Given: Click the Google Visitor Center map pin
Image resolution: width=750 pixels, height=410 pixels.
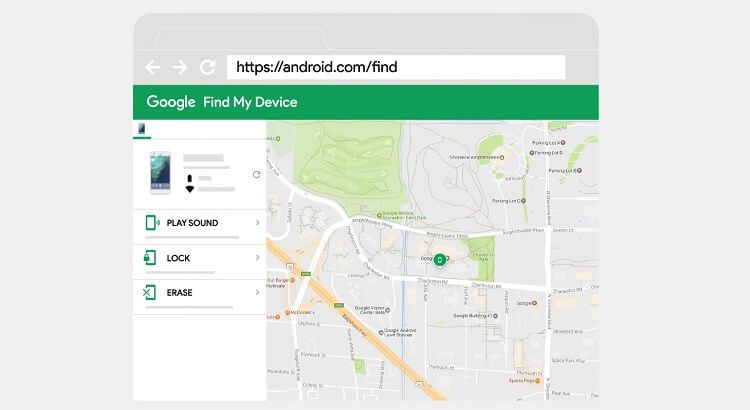Looking at the screenshot, I should (387, 310).
